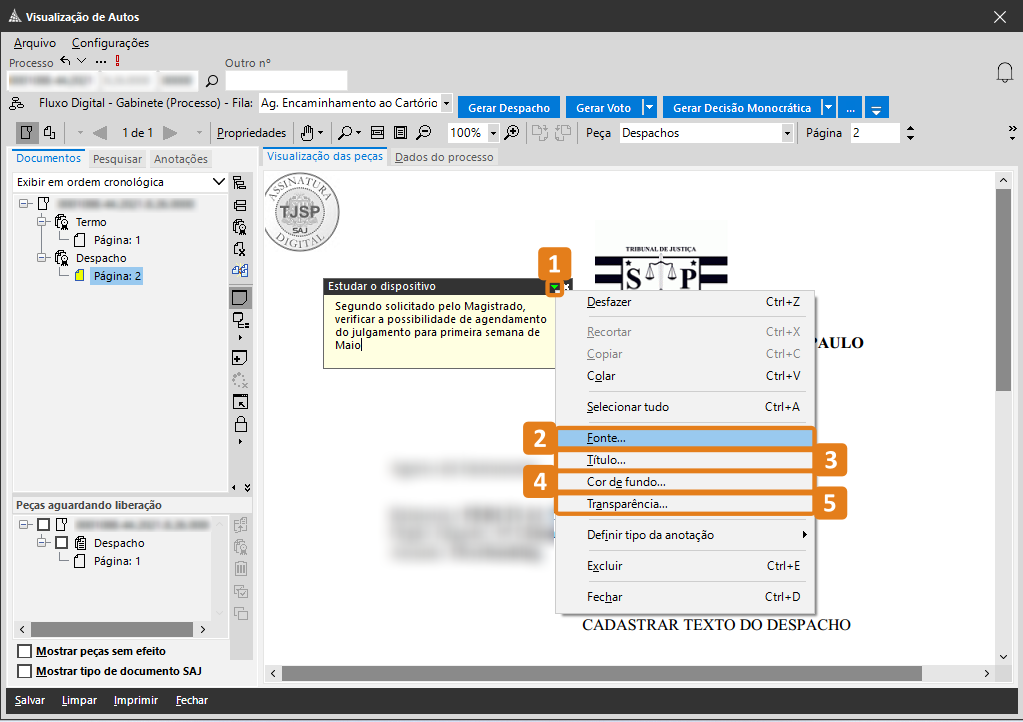
Task: Select the sticky note annotation tool
Action: (240, 298)
